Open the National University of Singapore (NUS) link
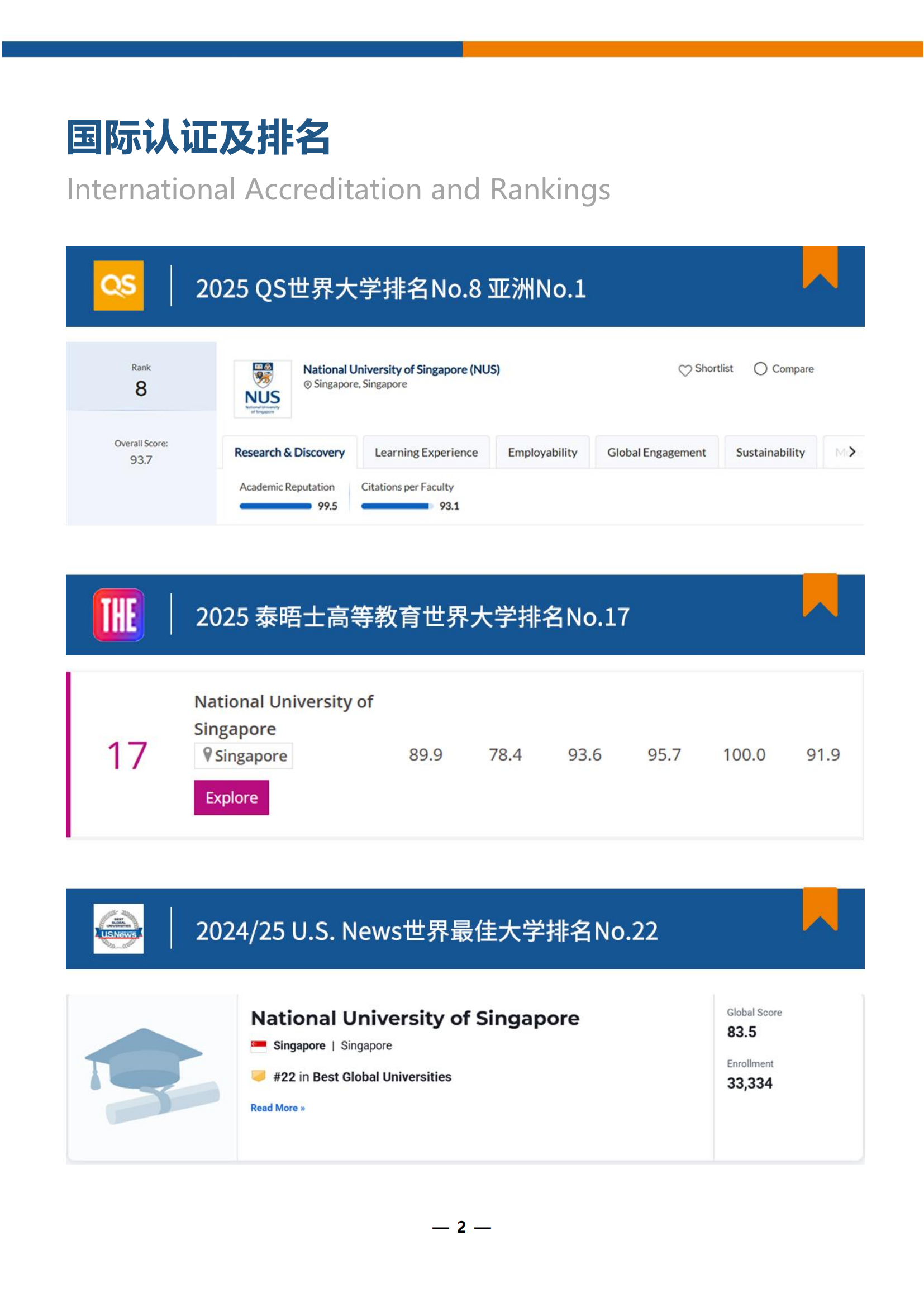 [x=401, y=369]
